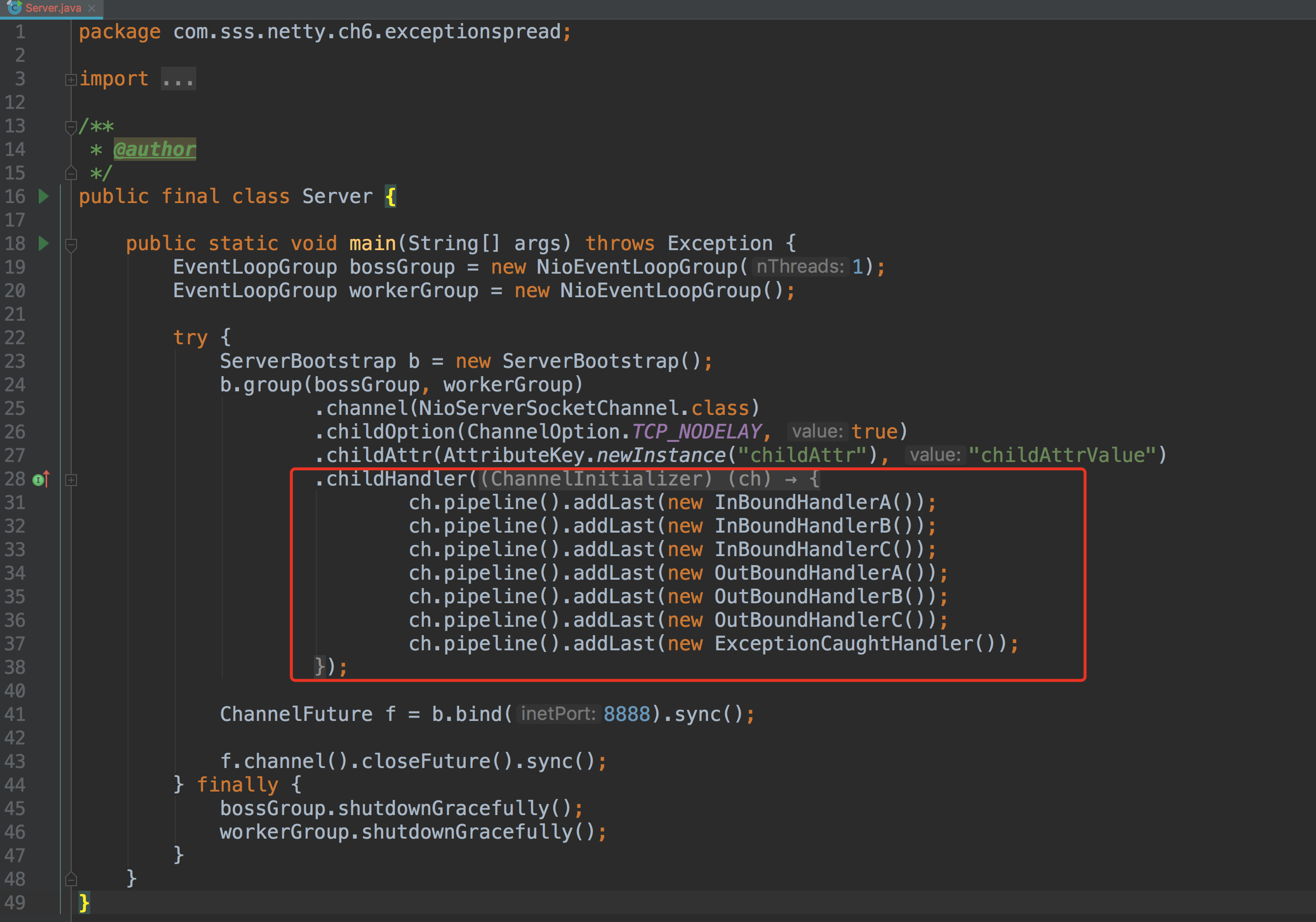Click closeFuture() call on line 43
Image resolution: width=1316 pixels, height=922 pixels.
click(432, 761)
